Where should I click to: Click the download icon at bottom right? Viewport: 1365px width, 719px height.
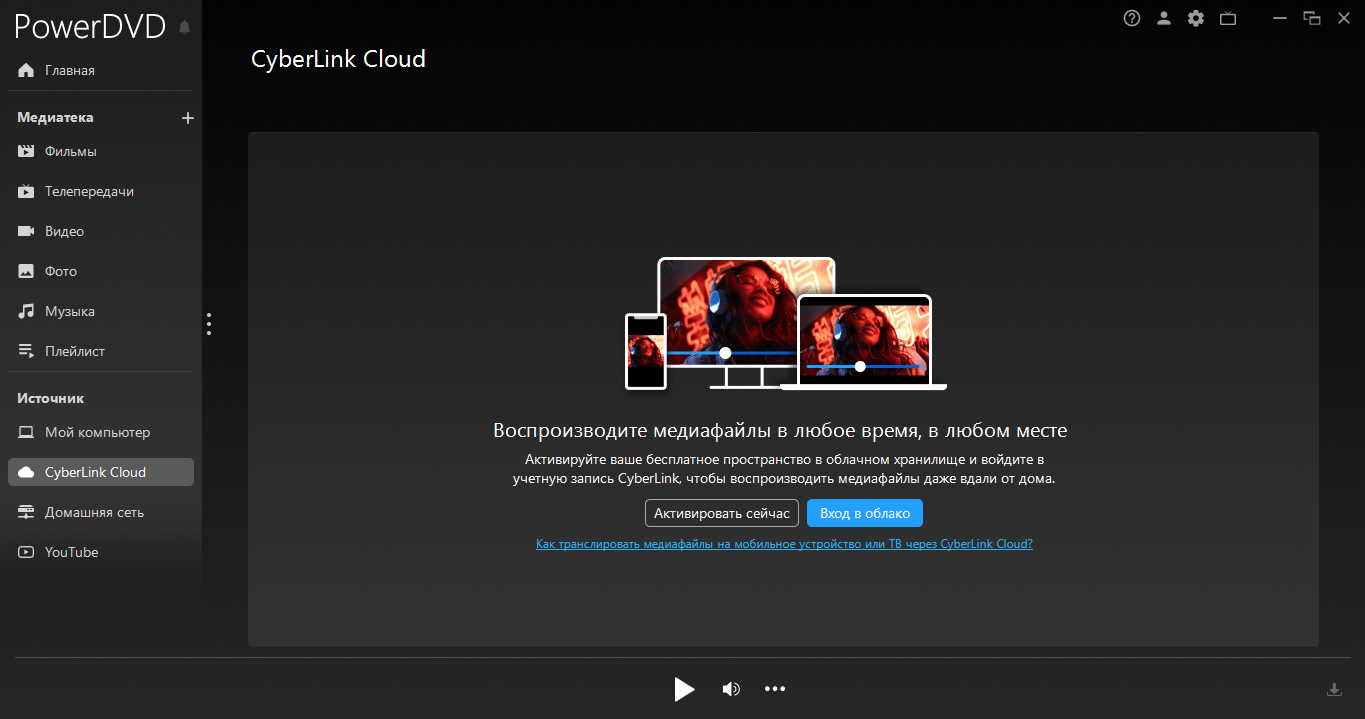click(x=1333, y=689)
